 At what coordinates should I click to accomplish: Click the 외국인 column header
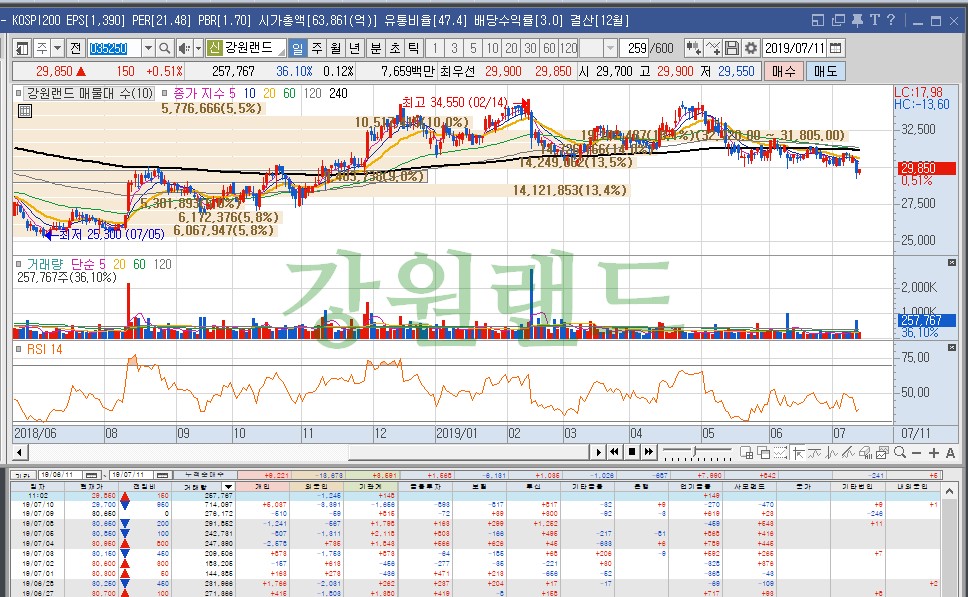[317, 487]
